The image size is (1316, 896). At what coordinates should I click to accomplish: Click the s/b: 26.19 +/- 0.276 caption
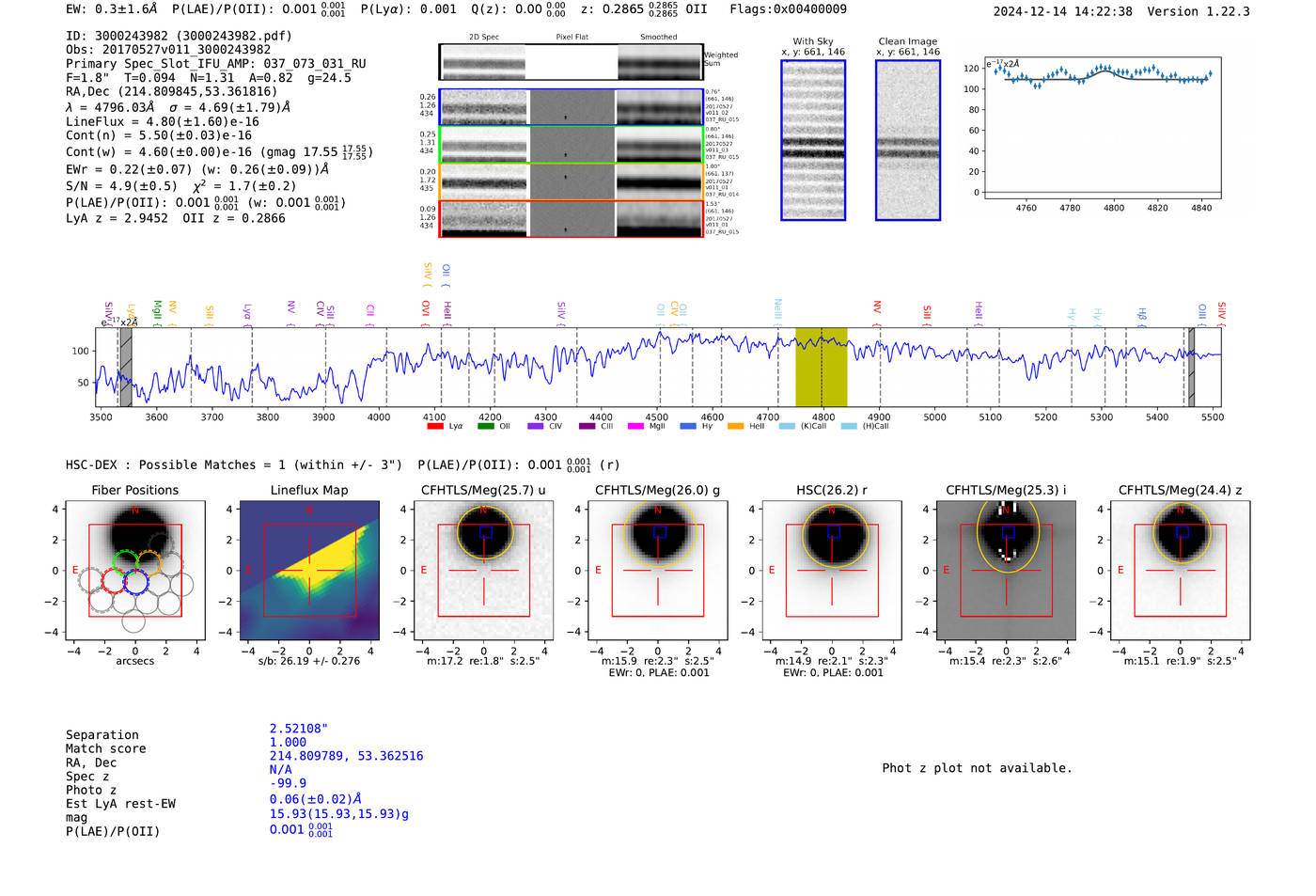[309, 661]
